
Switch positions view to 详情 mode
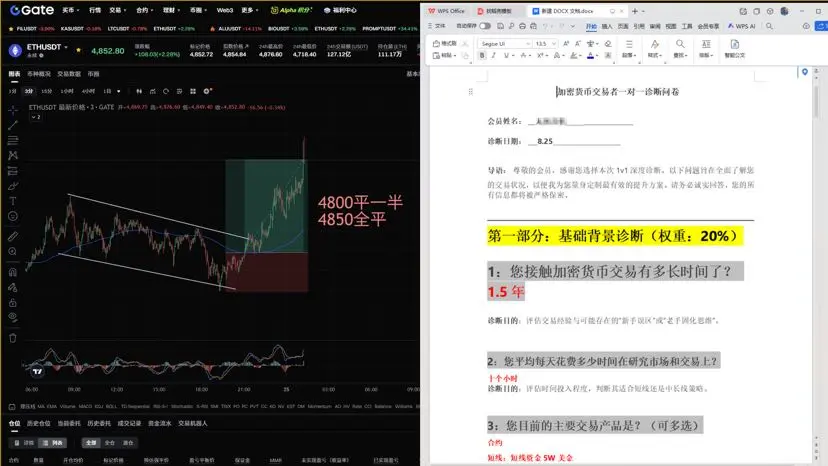[x=24, y=443]
